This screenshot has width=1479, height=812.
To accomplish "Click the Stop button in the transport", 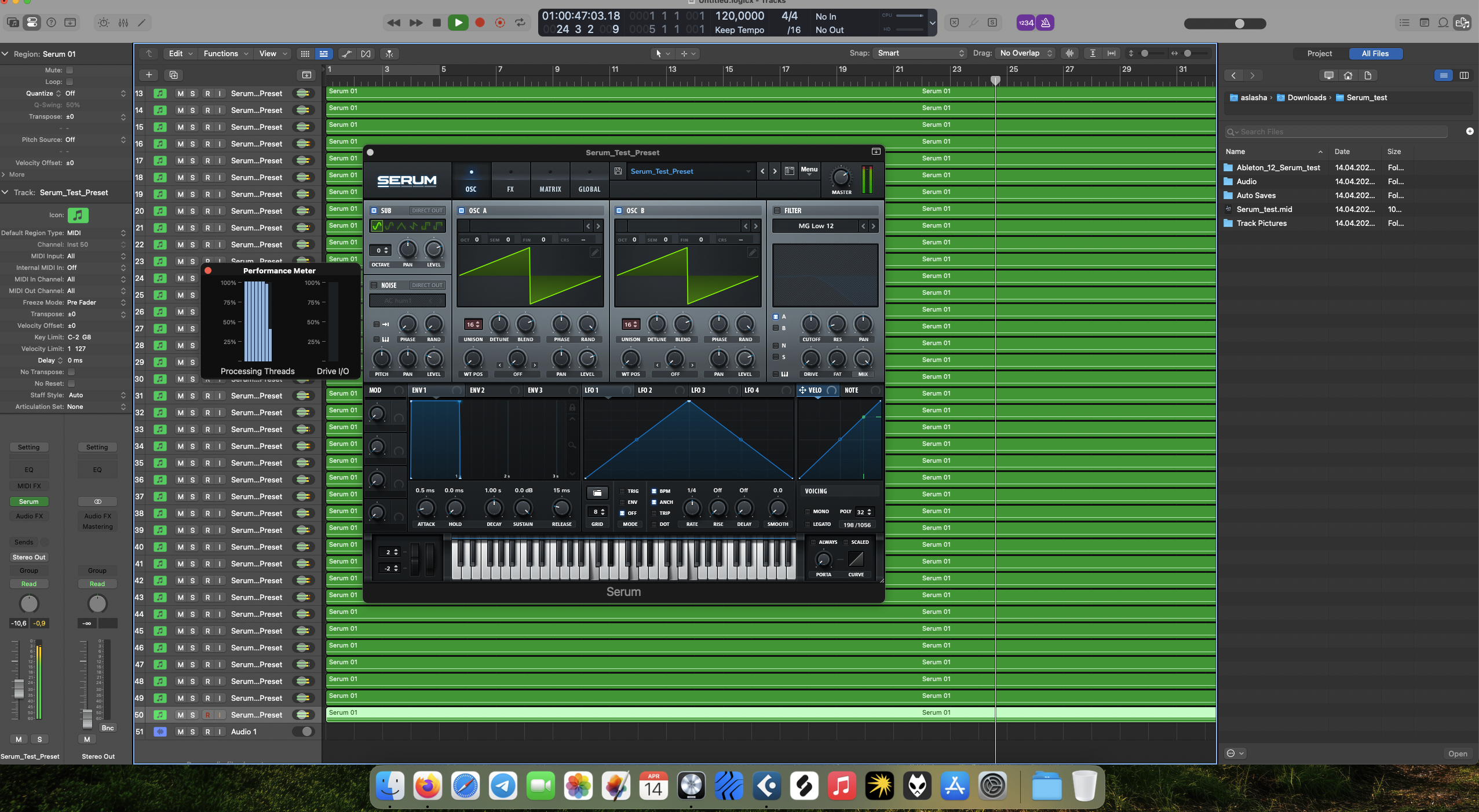I will coord(437,23).
